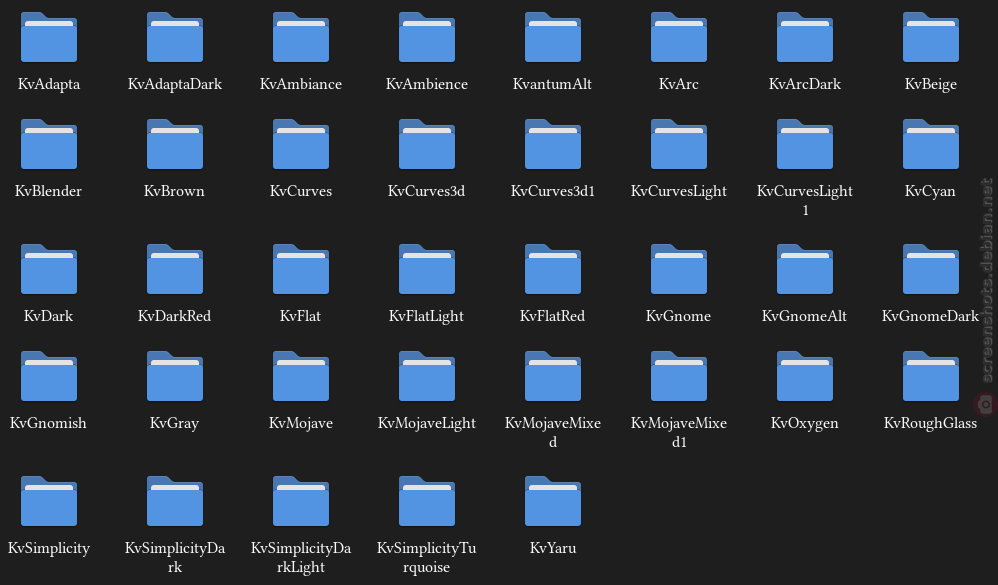Select the KvGray folder icon
The width and height of the screenshot is (998, 585).
pyautogui.click(x=175, y=376)
